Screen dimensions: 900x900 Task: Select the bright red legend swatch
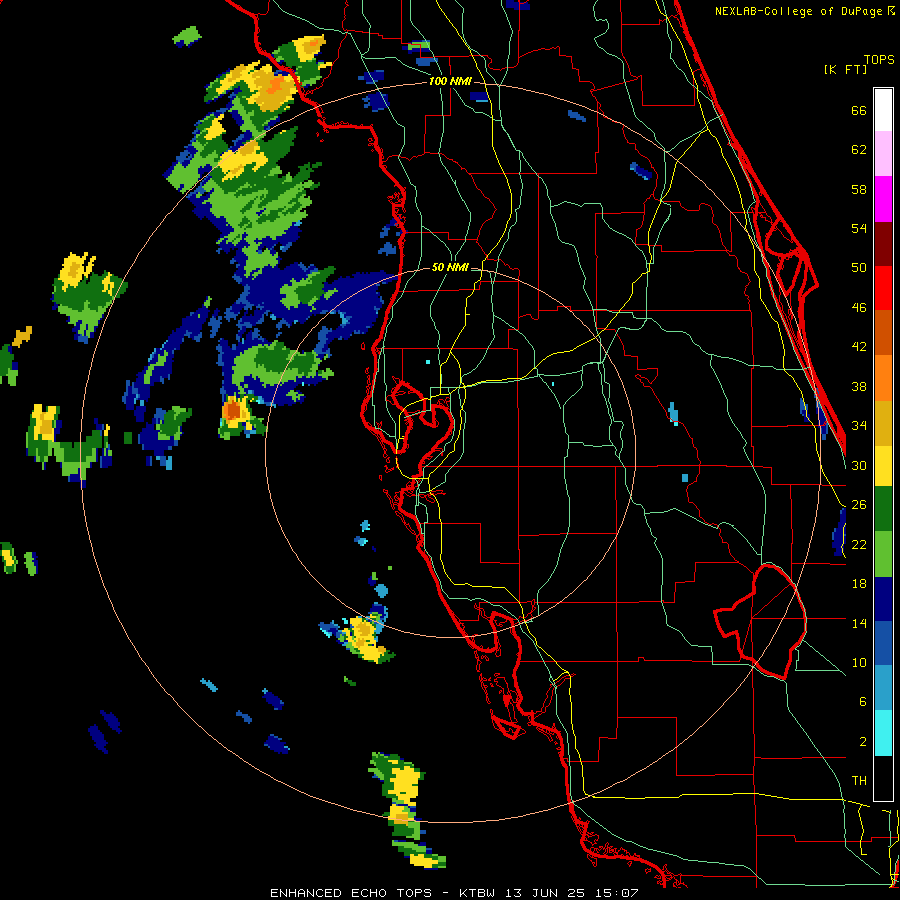[883, 288]
